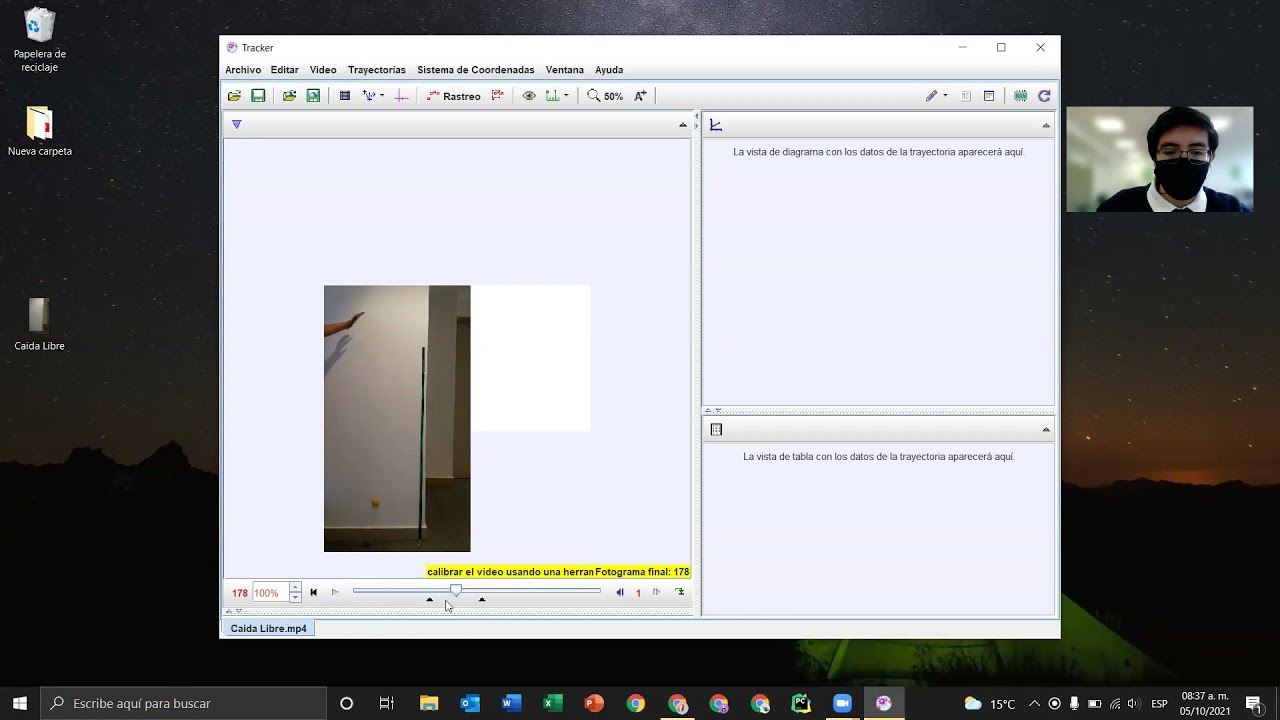Open the Video menu
This screenshot has width=1280, height=720.
323,70
